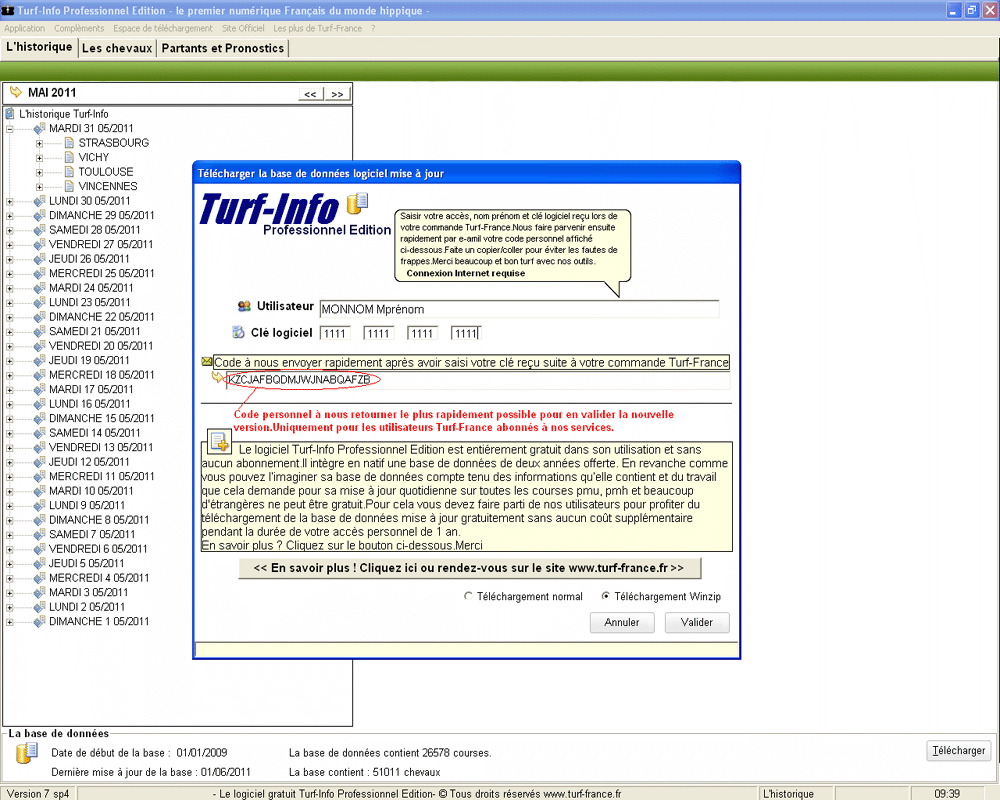Click the Annuler button
Screen dimensions: 1000x800
(622, 622)
